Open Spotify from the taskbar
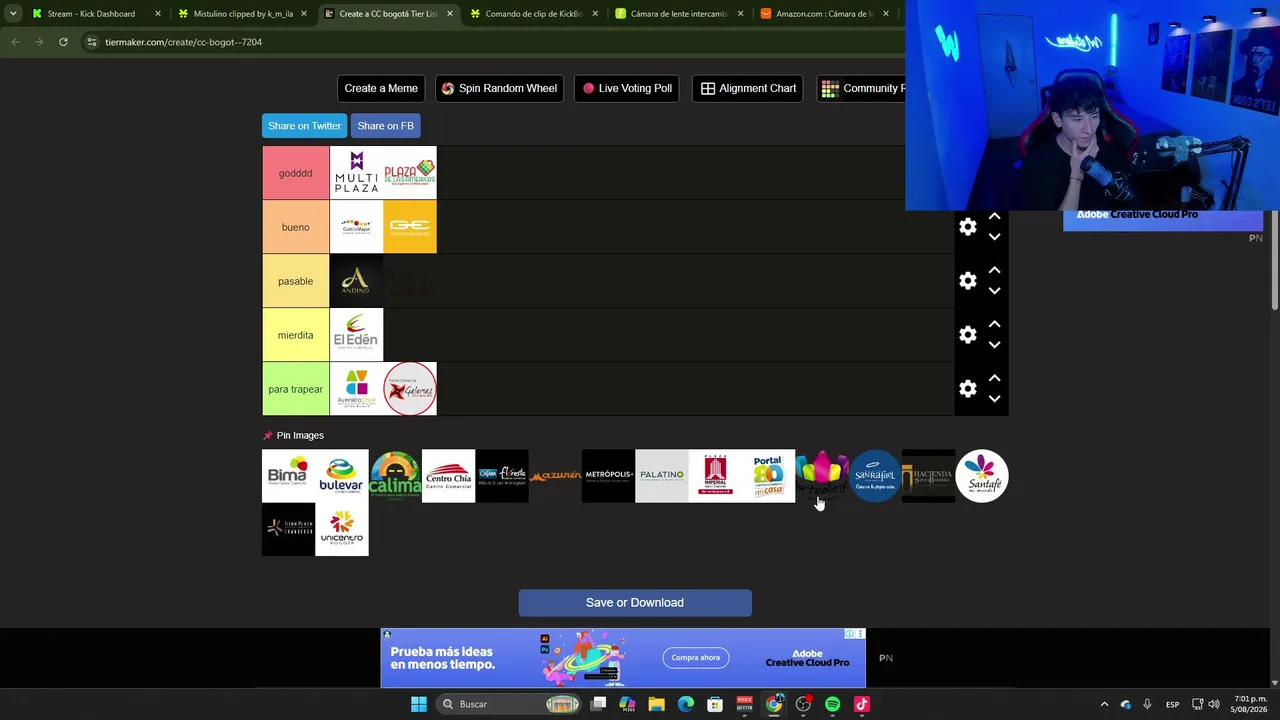 click(x=833, y=704)
